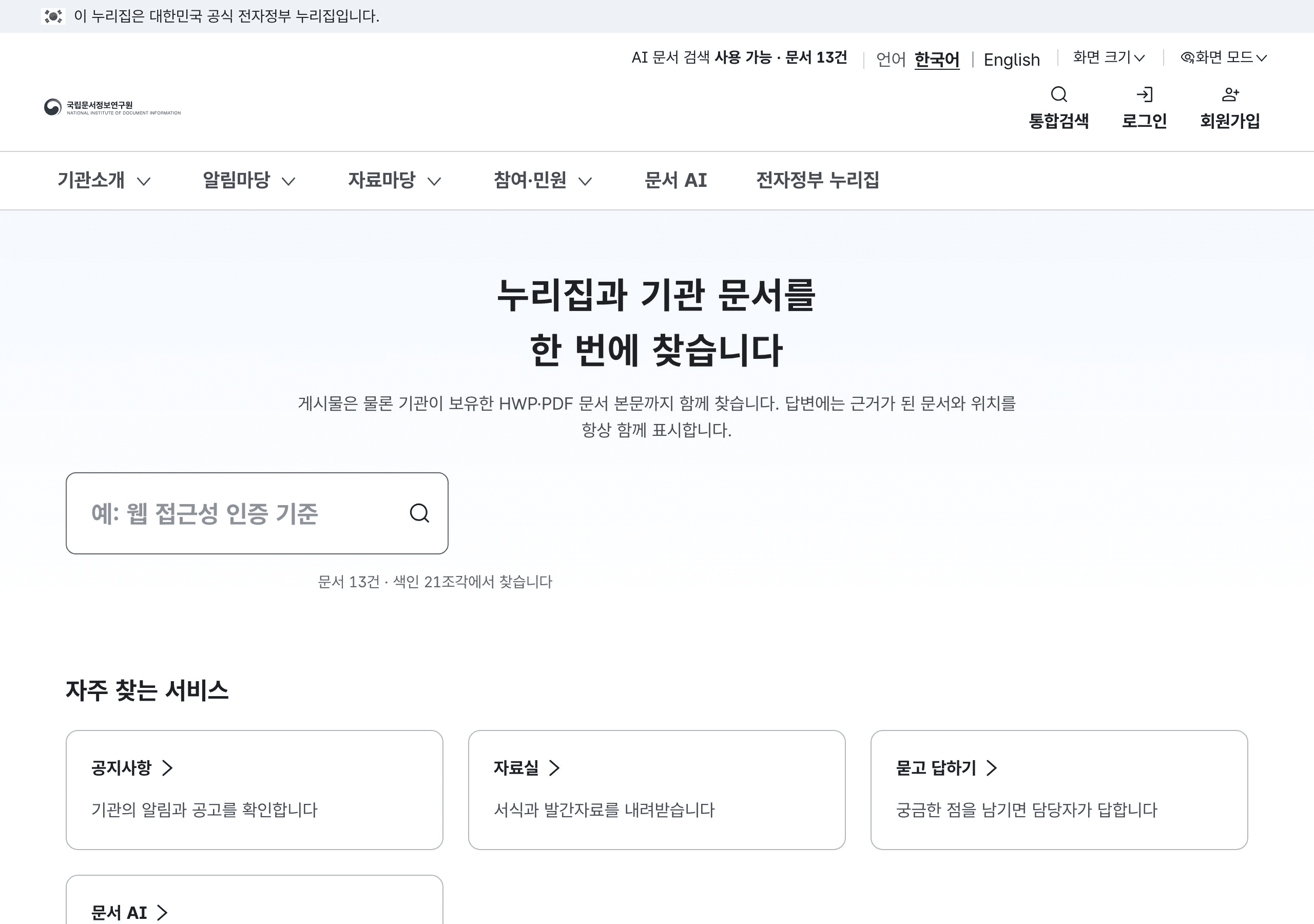
Task: Open the 화면 크기 dropdown
Action: click(1109, 57)
